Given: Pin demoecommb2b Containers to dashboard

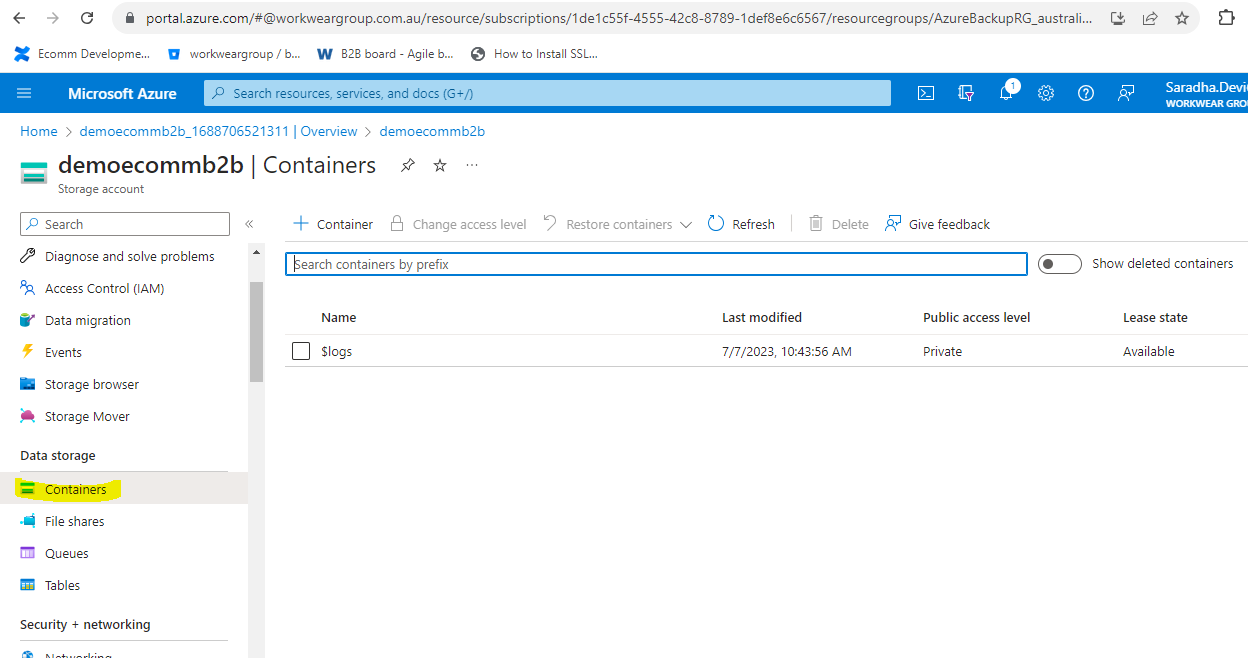Looking at the screenshot, I should click(408, 166).
